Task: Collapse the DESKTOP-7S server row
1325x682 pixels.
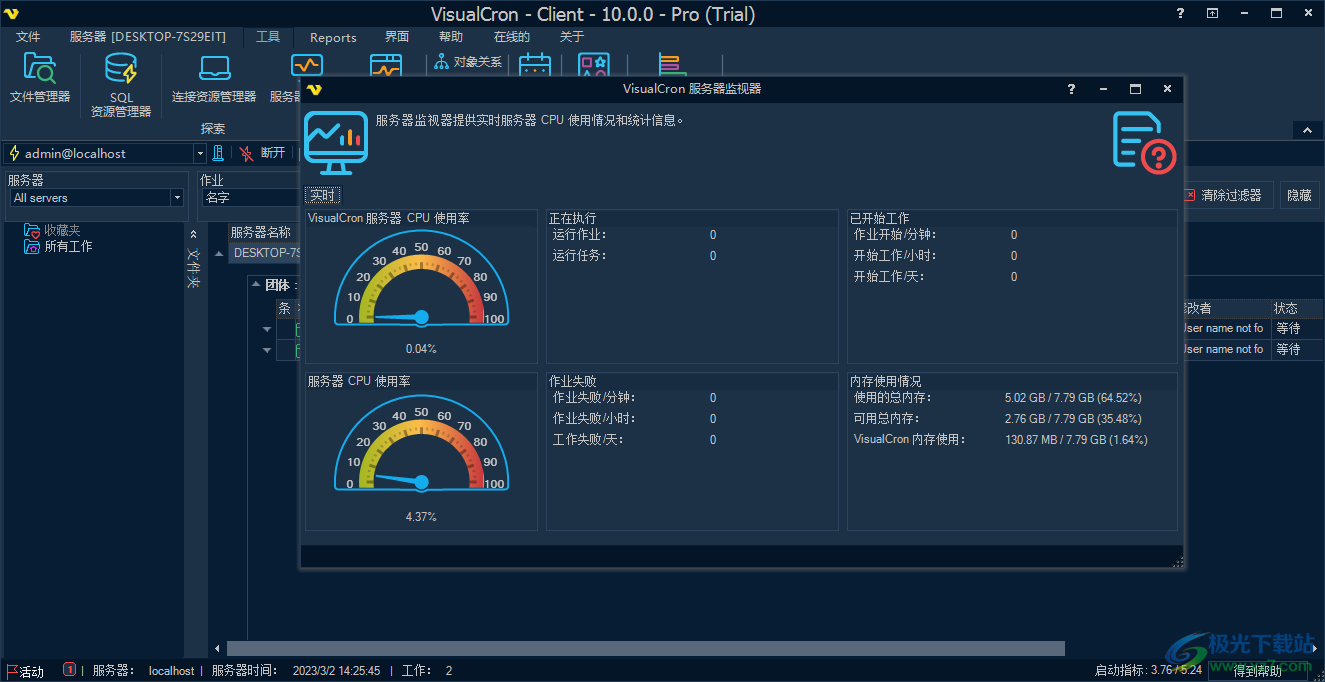Action: coord(219,253)
